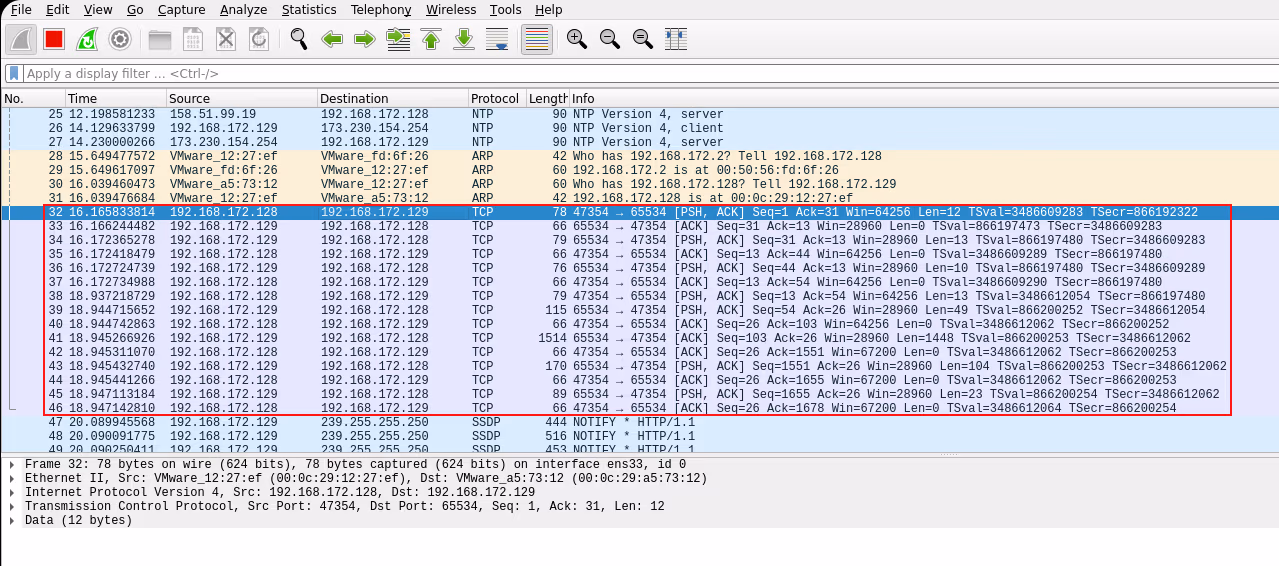Image resolution: width=1279 pixels, height=566 pixels.
Task: Start capture with the shark fin icon
Action: [22, 40]
